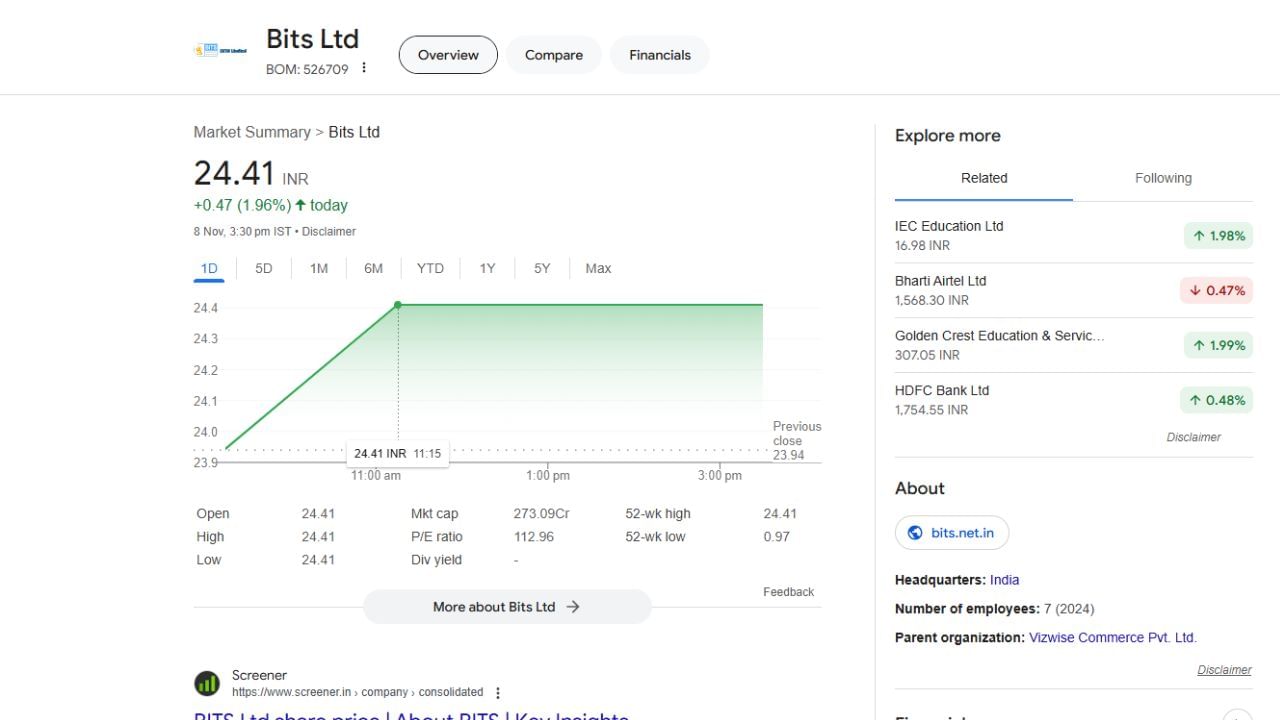Switch to the Overview tab

tap(448, 55)
